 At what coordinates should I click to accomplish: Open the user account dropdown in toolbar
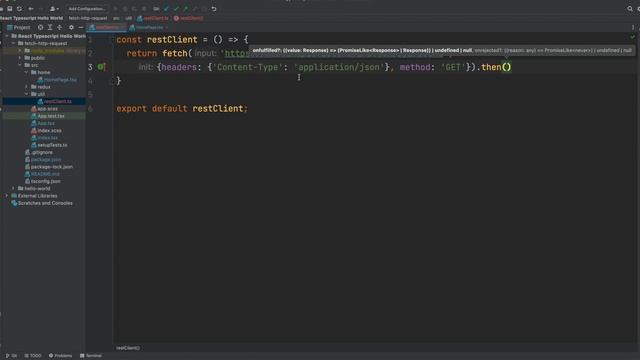pyautogui.click(x=54, y=9)
